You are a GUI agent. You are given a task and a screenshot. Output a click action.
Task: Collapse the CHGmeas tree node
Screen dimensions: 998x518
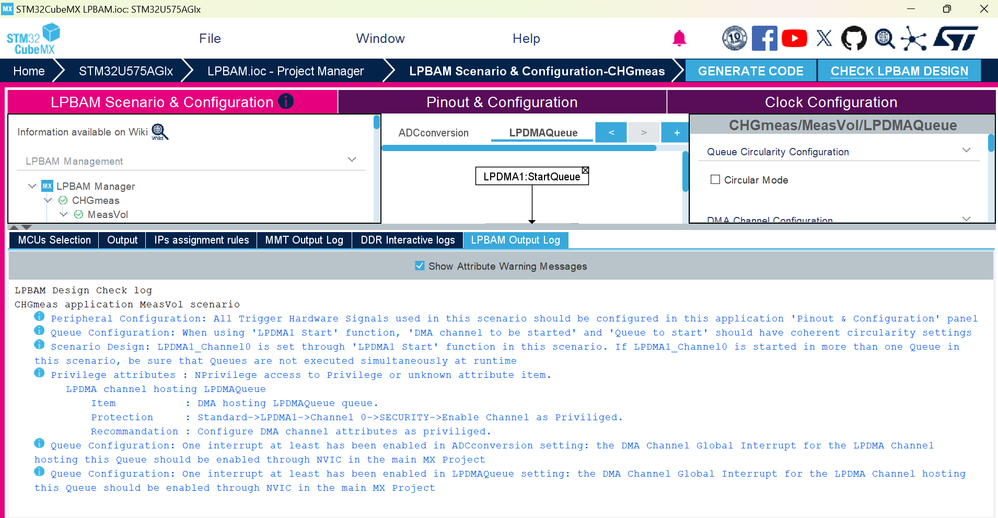click(48, 200)
